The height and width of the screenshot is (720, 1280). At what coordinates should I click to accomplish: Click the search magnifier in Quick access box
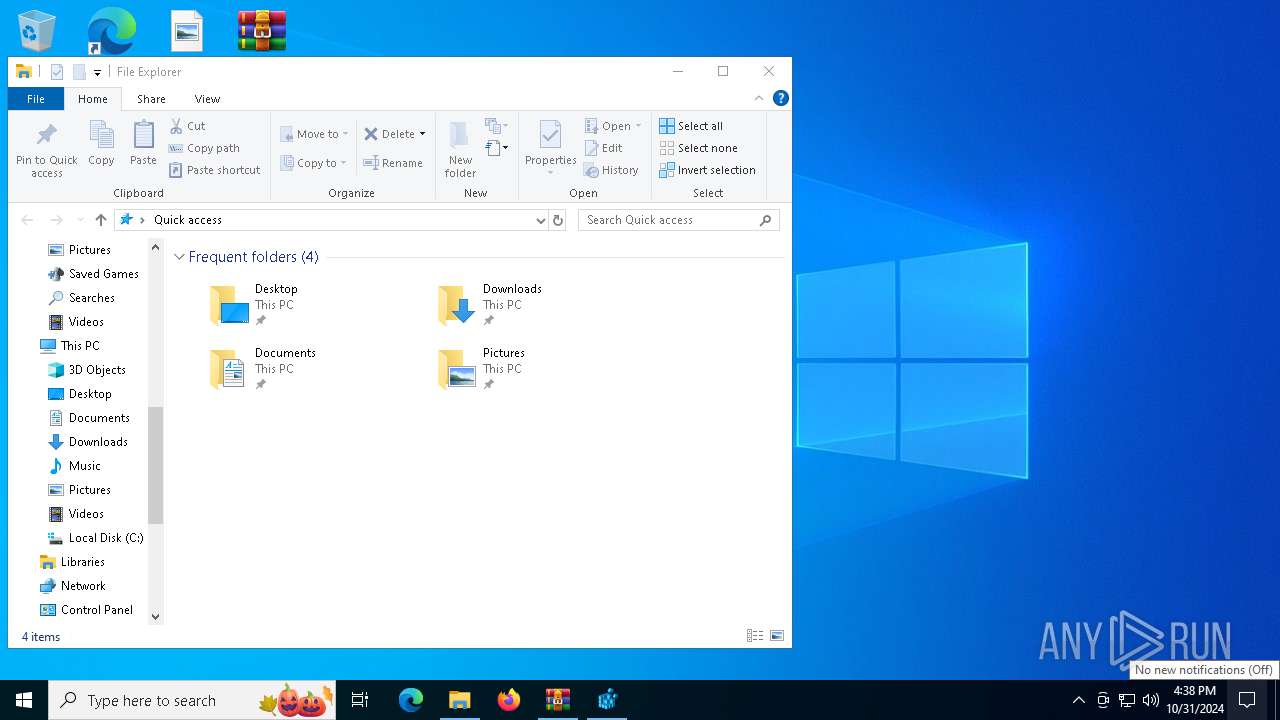coord(766,220)
